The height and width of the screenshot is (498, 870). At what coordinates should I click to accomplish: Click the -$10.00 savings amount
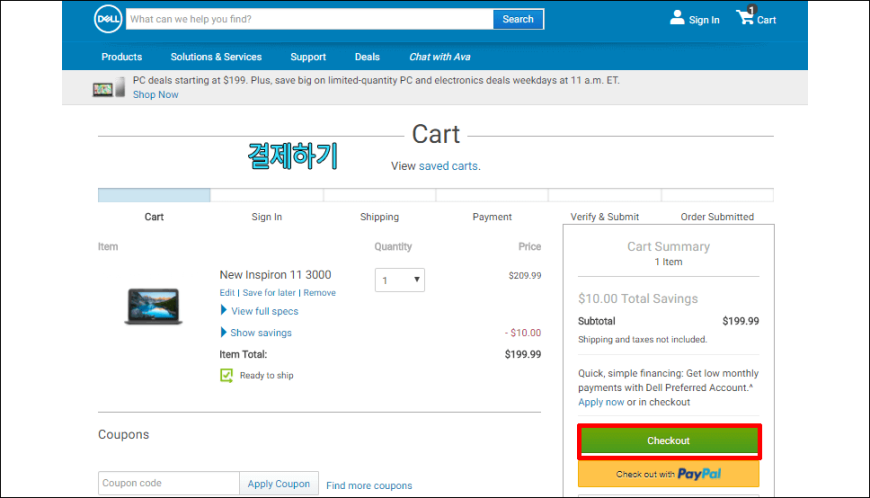(523, 333)
